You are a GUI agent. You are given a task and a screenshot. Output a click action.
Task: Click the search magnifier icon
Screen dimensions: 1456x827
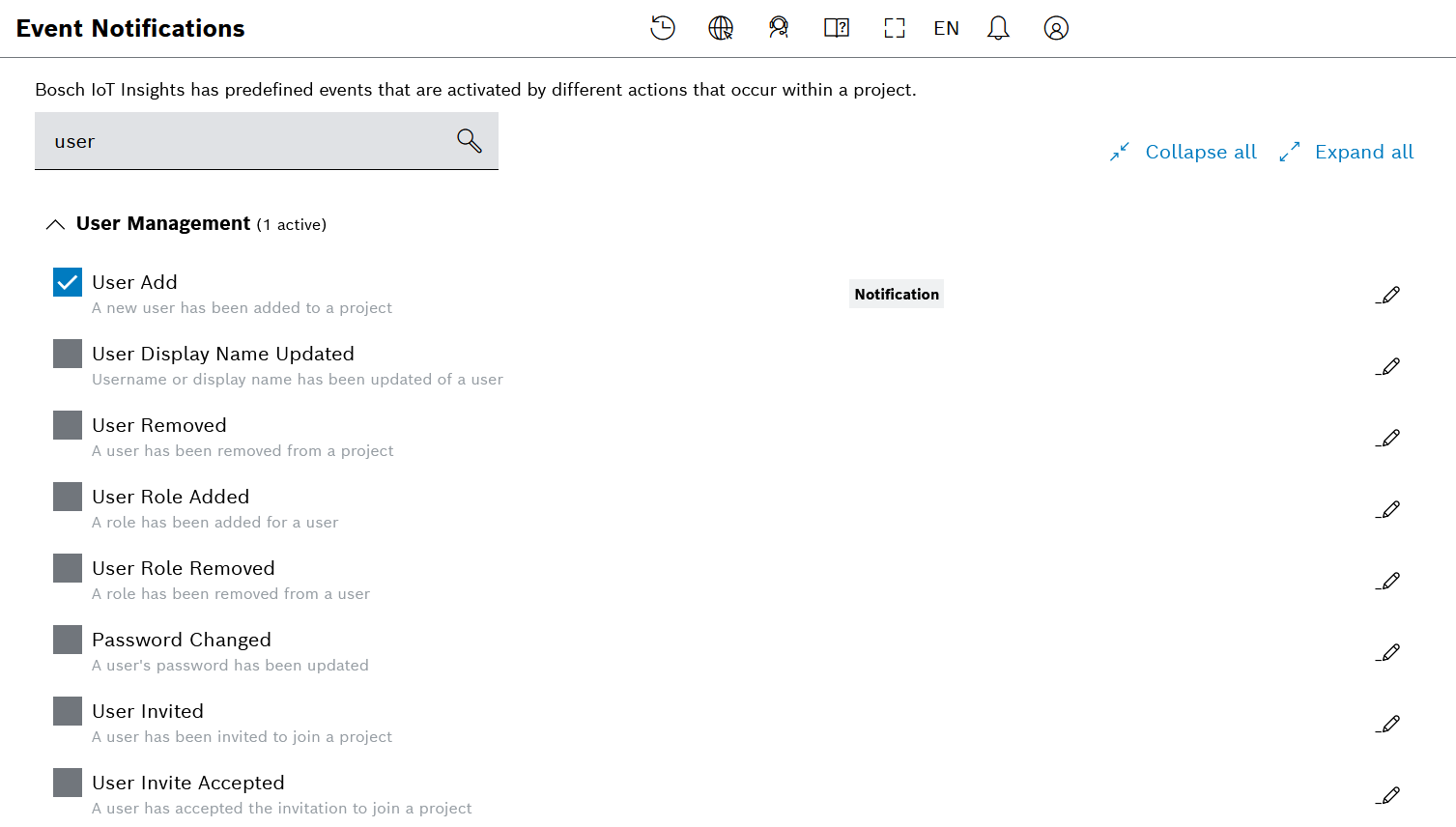[x=470, y=141]
